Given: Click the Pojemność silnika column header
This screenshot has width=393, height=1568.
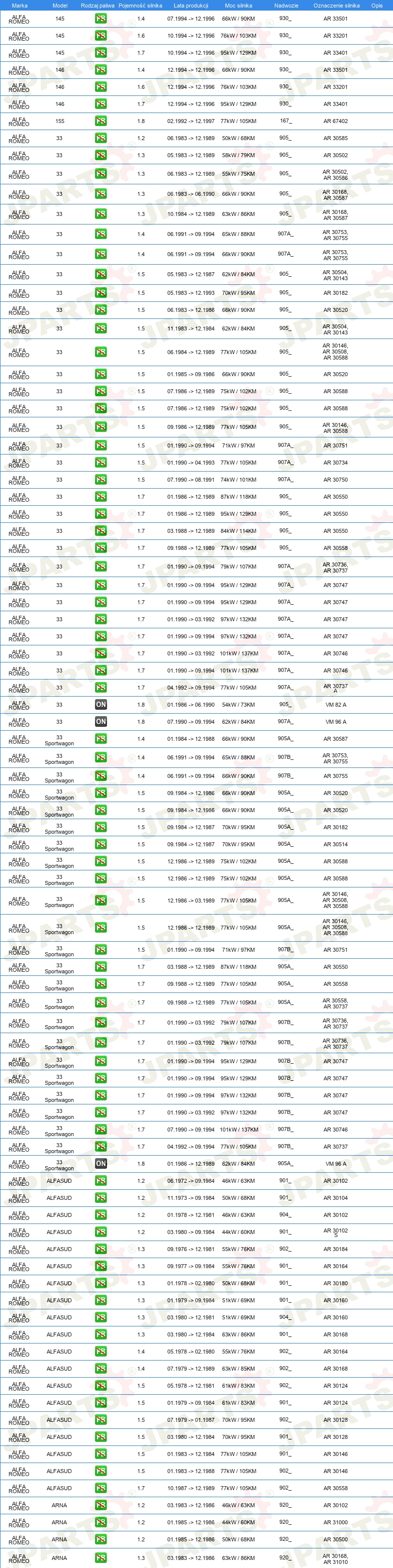Looking at the screenshot, I should click(x=140, y=6).
